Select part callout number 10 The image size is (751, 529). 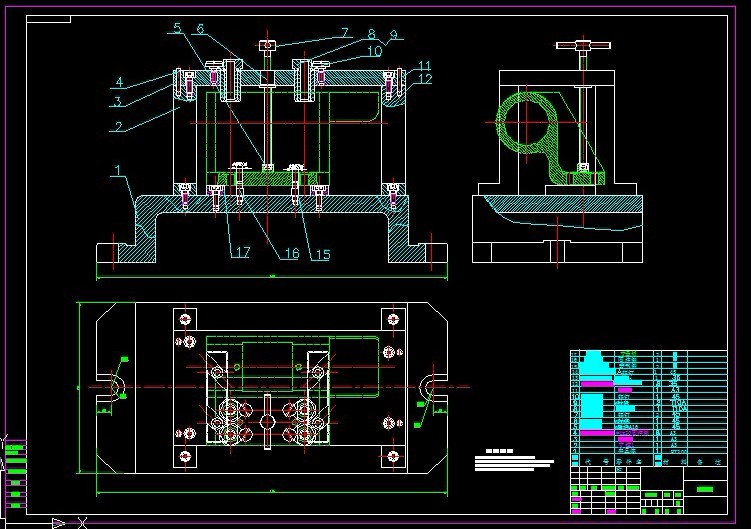coord(375,51)
